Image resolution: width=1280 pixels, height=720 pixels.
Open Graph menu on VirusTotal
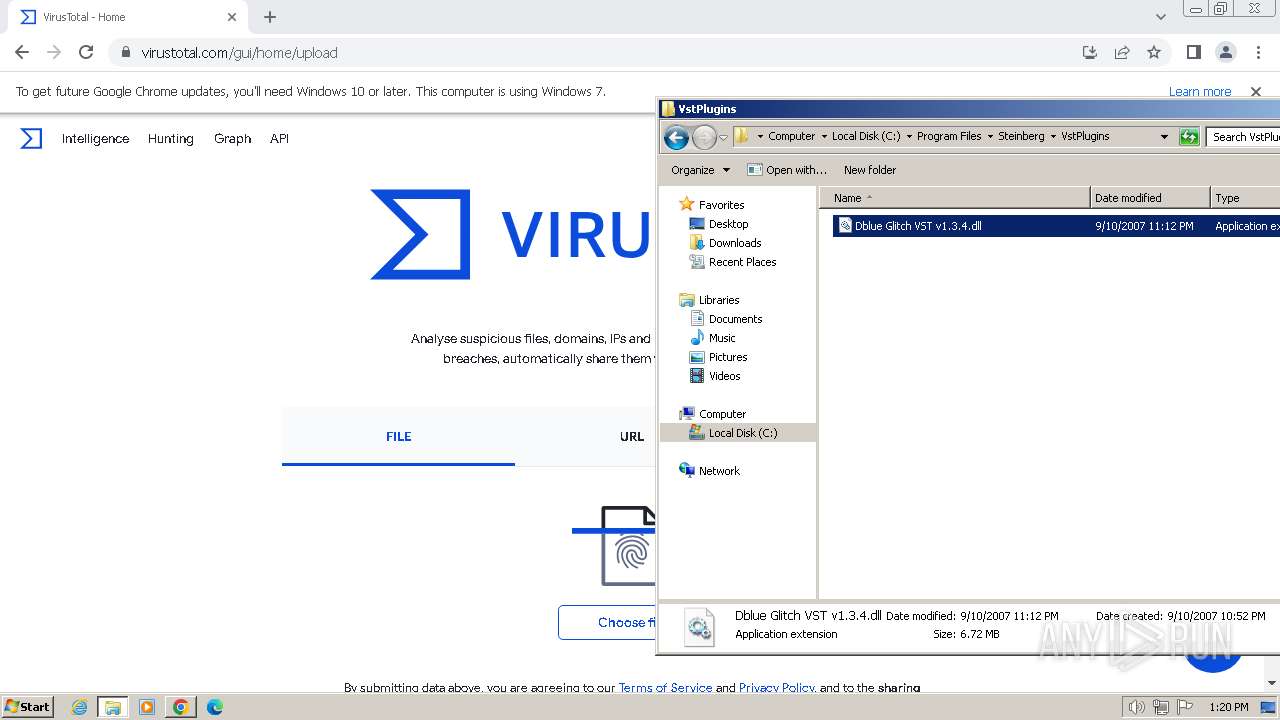(x=232, y=138)
